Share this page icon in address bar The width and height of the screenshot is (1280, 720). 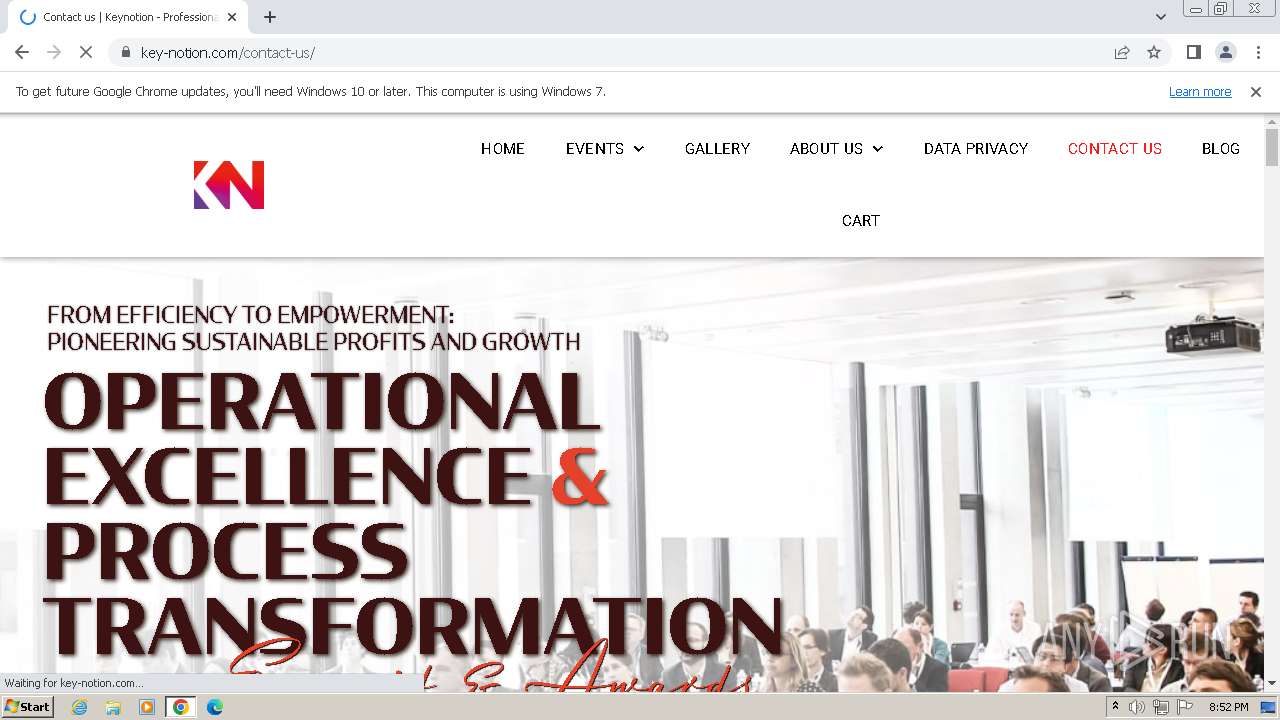point(1122,52)
